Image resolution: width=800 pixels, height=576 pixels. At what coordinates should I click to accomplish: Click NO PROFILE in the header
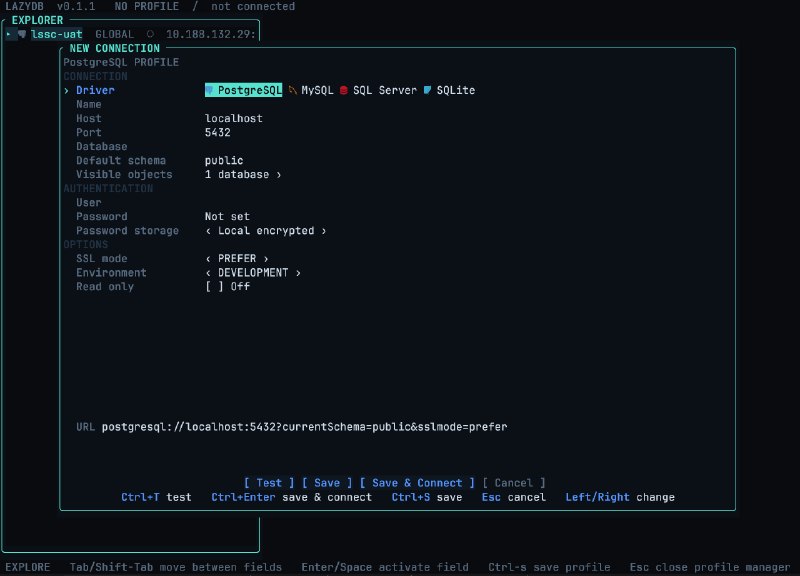(x=146, y=7)
